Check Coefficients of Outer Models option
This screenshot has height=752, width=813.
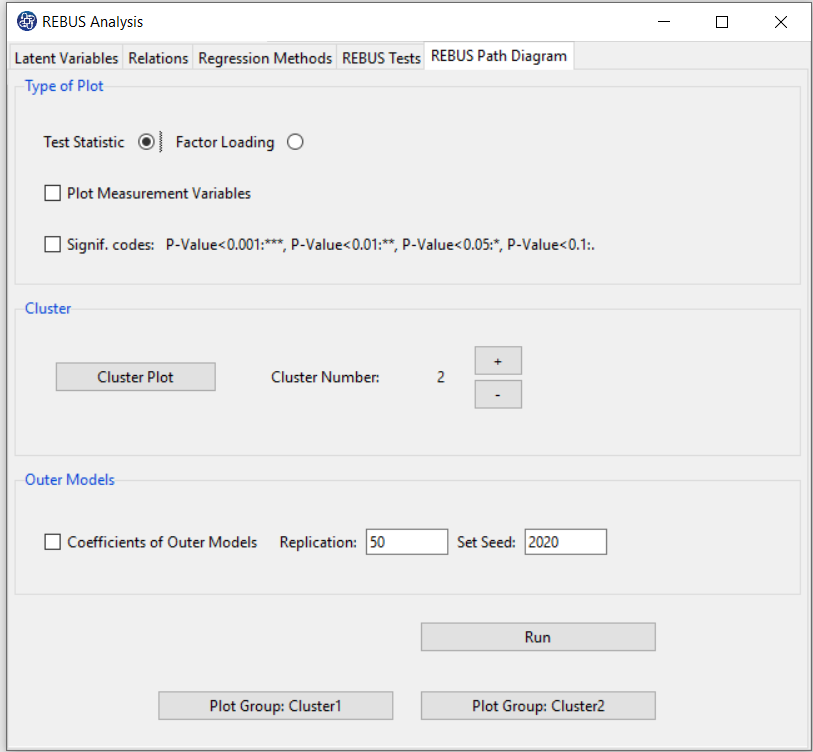click(x=53, y=542)
